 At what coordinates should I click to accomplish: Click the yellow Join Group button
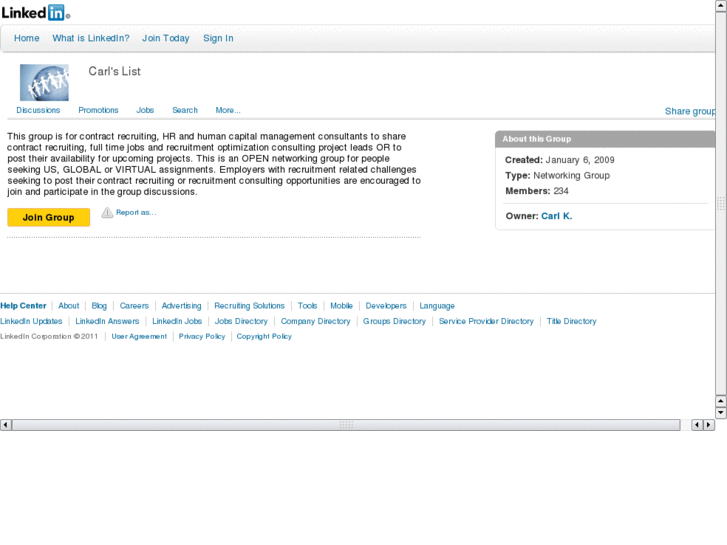[x=49, y=217]
